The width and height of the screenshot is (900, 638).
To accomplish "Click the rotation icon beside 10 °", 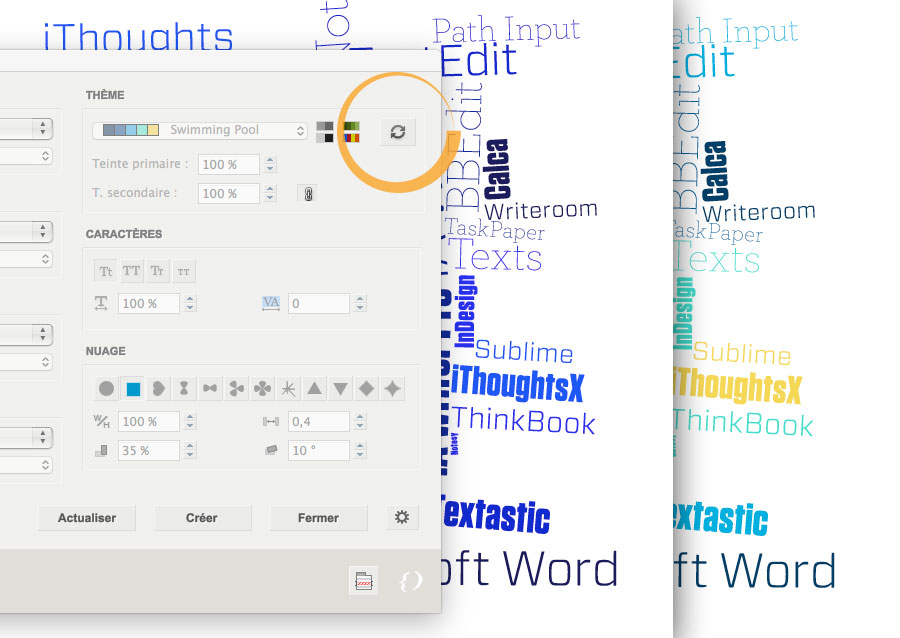I will pos(271,450).
